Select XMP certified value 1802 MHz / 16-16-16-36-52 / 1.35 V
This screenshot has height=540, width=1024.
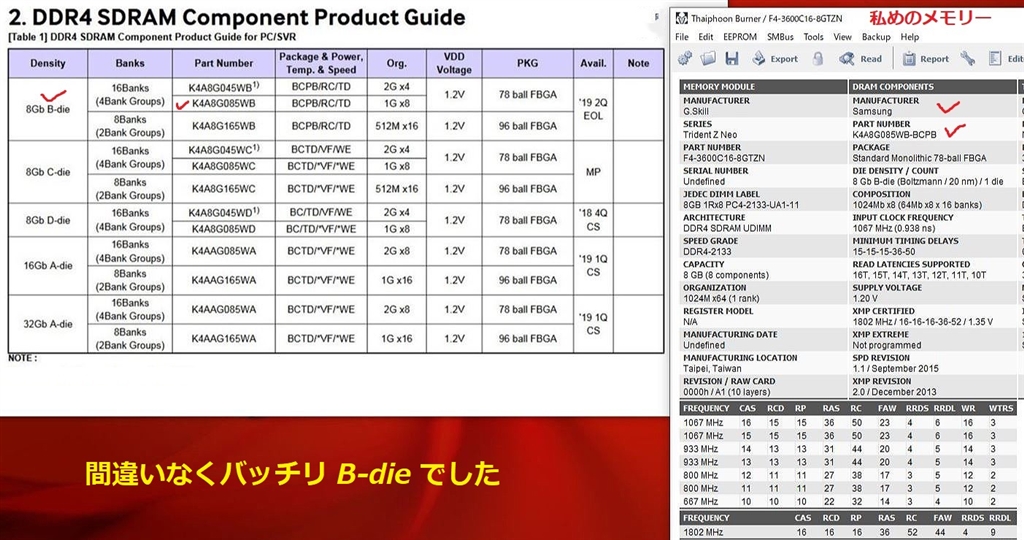coord(922,322)
